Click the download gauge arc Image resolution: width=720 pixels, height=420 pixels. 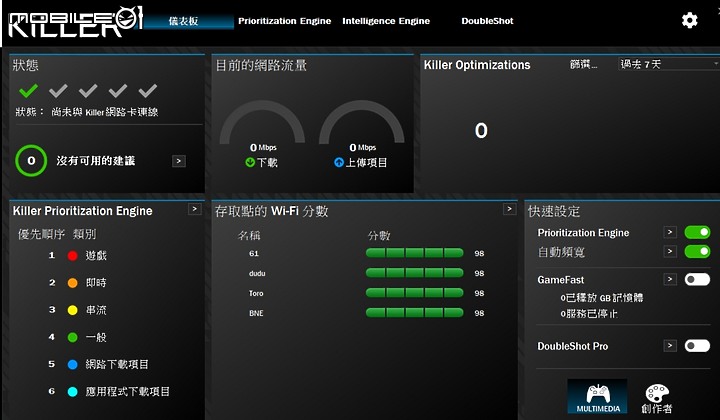[x=262, y=122]
